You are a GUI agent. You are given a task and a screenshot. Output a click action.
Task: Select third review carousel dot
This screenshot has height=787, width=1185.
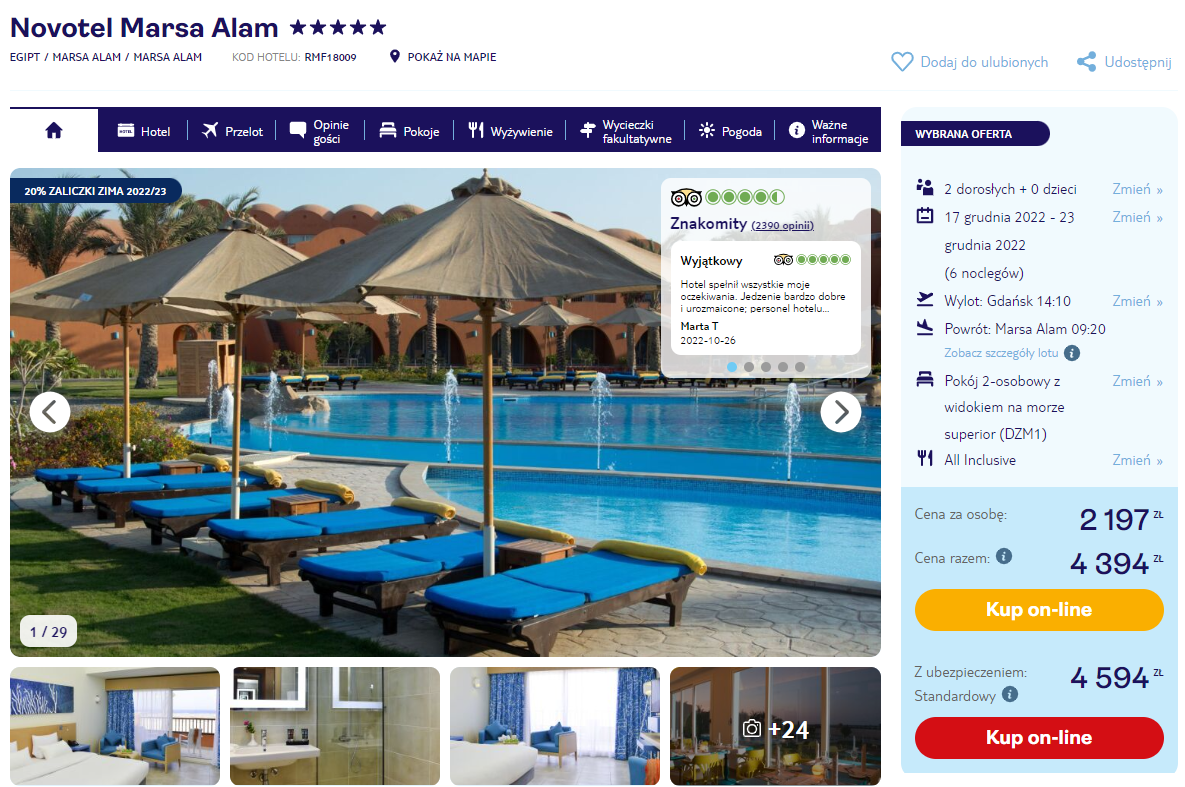point(766,367)
